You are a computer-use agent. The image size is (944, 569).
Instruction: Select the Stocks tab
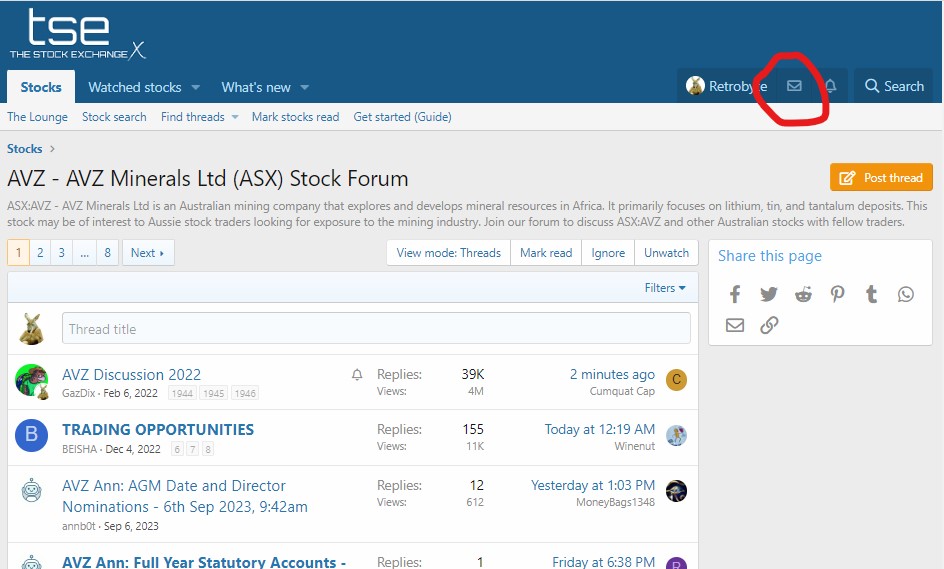coord(41,87)
